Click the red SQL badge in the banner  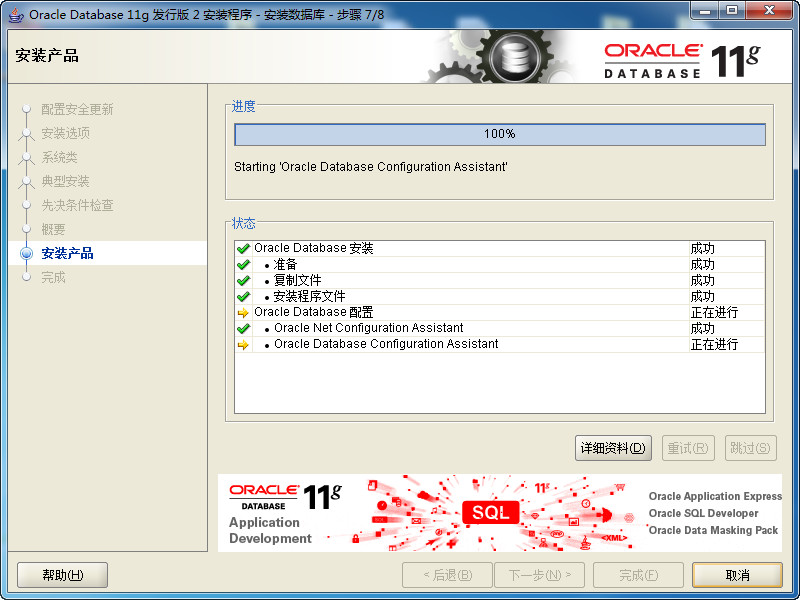point(490,512)
